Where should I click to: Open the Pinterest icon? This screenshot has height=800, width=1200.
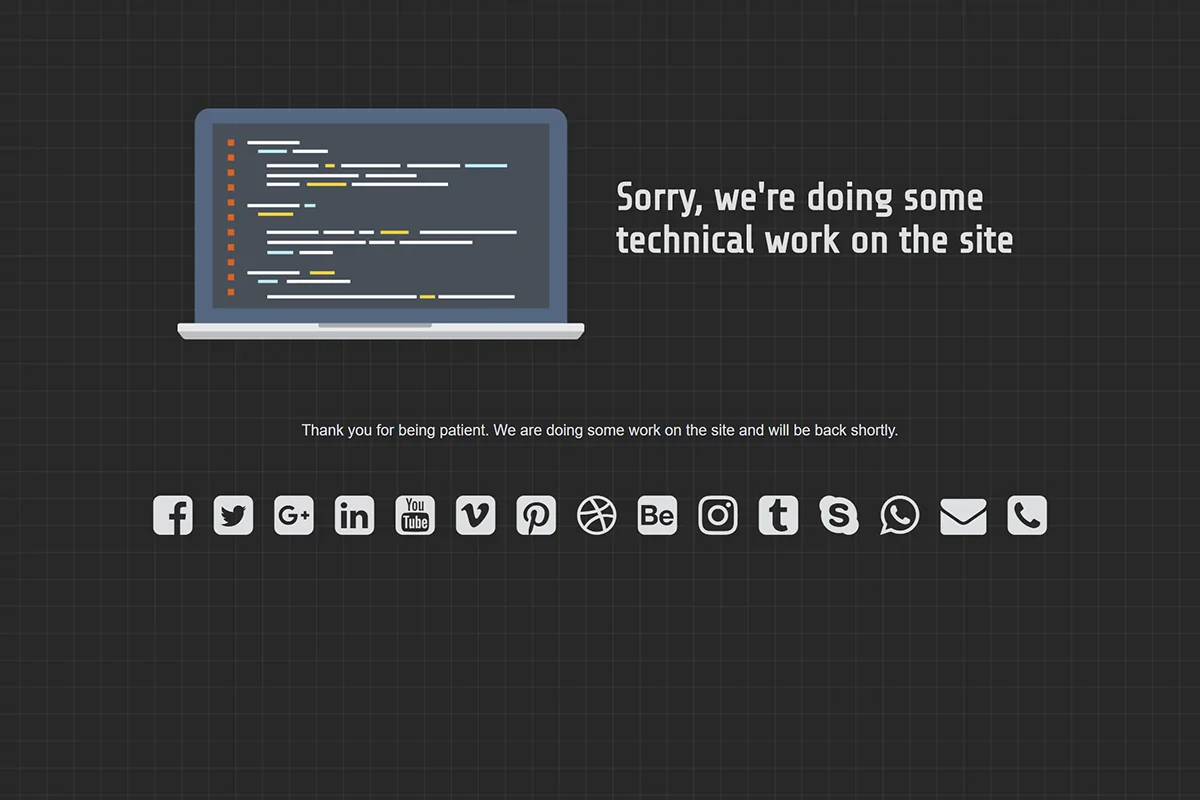point(536,515)
